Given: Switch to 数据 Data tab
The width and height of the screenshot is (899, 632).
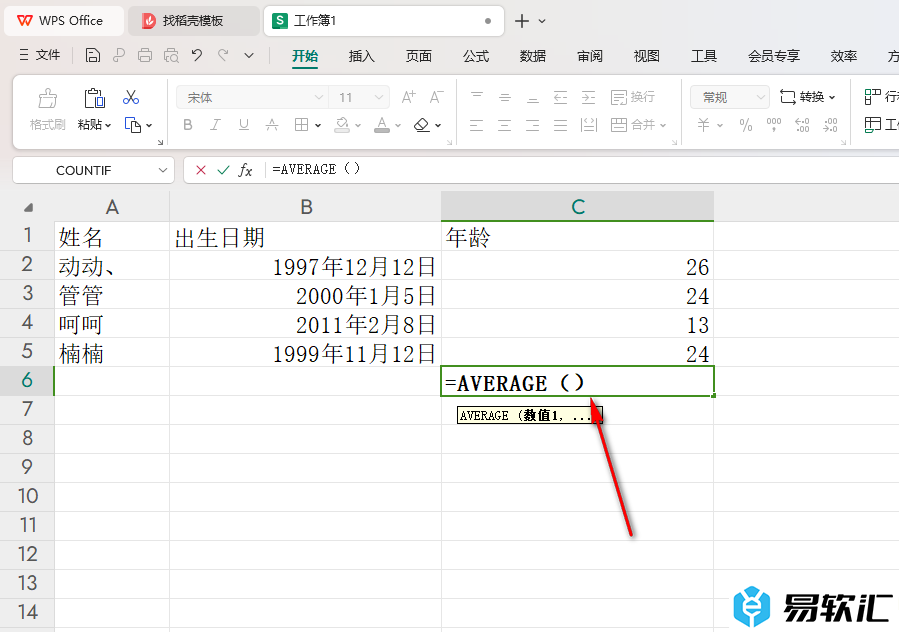Looking at the screenshot, I should [x=533, y=56].
